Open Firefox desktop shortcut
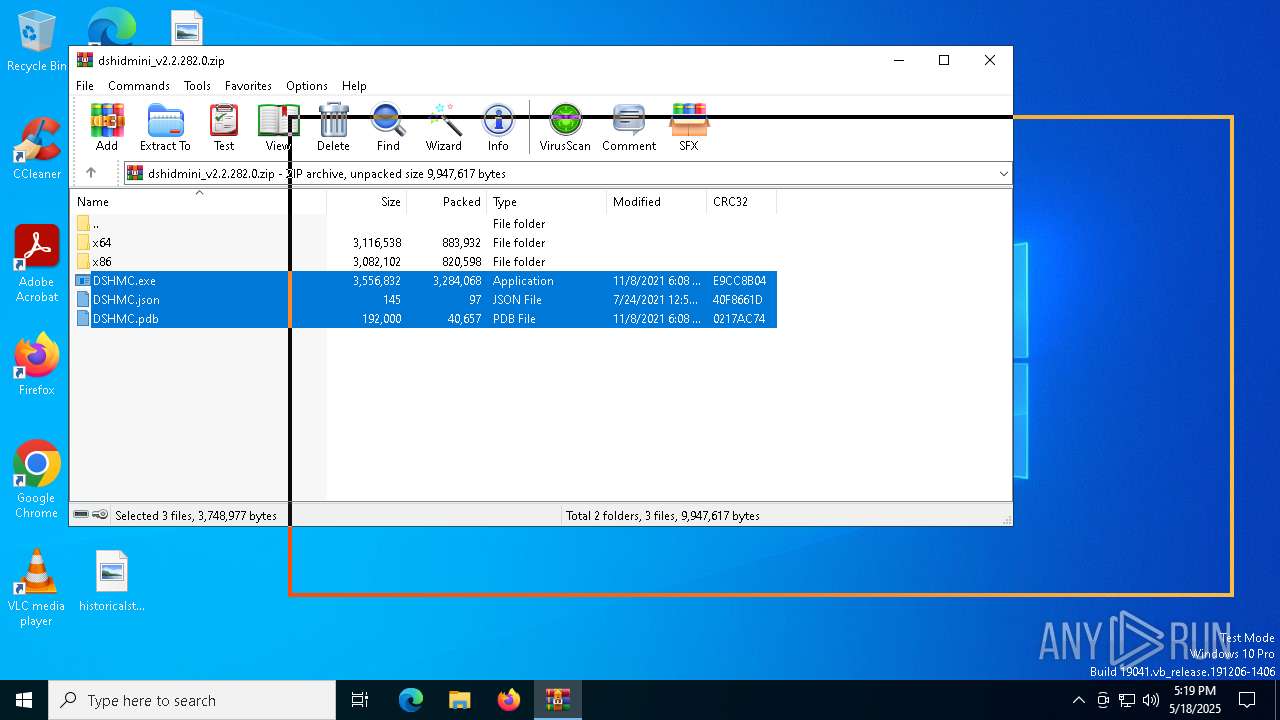1280x720 pixels. point(37,365)
